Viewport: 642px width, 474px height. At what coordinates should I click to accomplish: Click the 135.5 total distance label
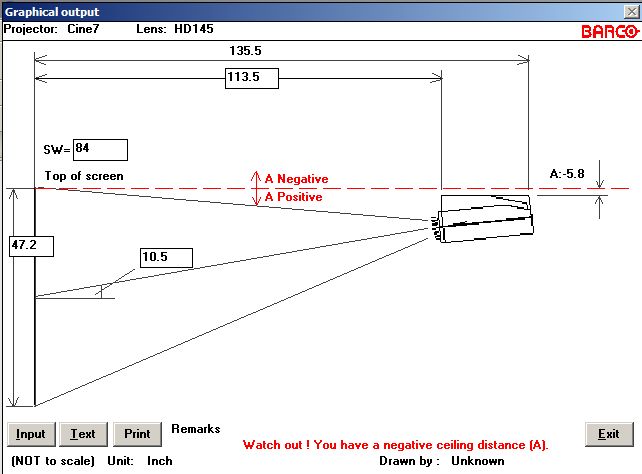coord(245,51)
